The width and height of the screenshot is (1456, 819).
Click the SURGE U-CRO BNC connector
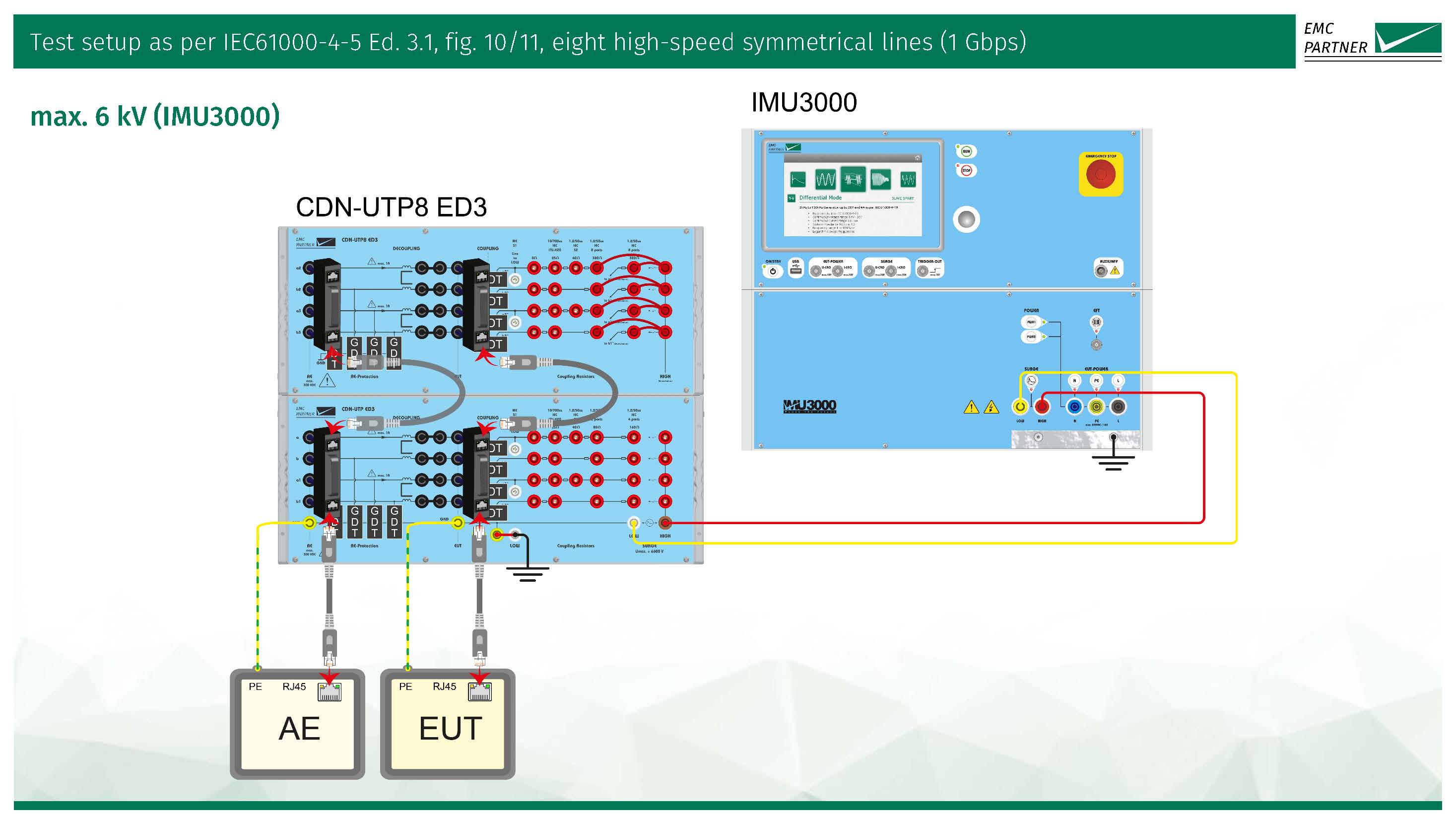point(869,272)
